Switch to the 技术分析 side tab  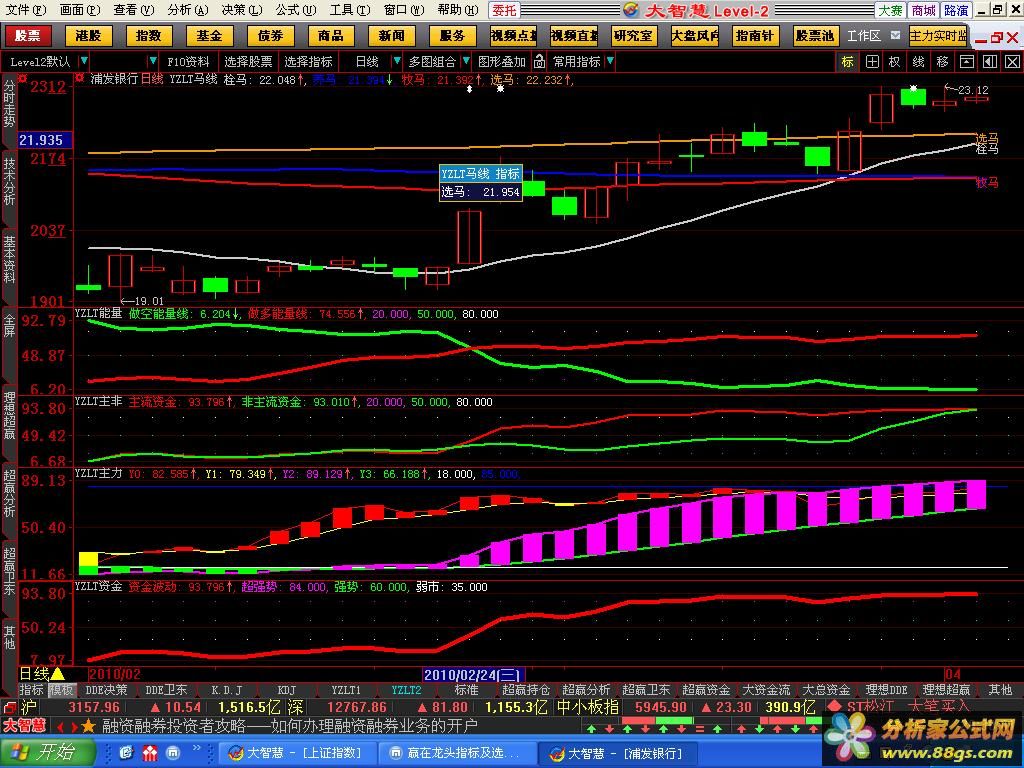(x=9, y=182)
